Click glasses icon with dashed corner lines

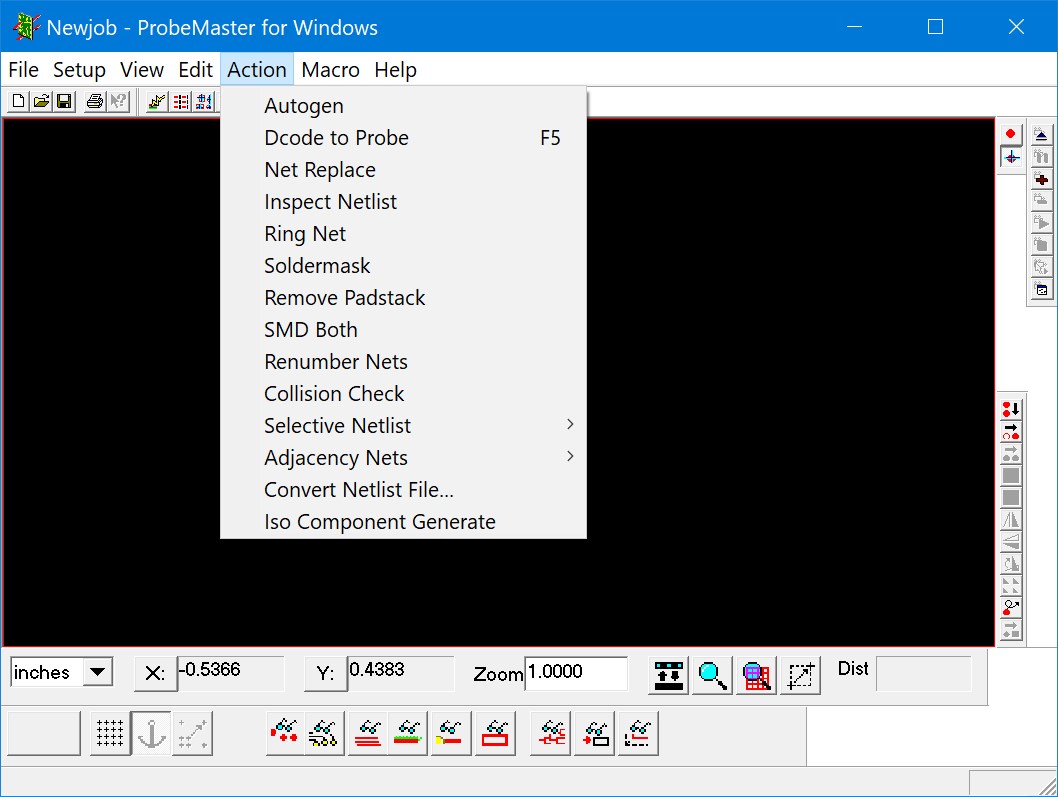(x=638, y=733)
